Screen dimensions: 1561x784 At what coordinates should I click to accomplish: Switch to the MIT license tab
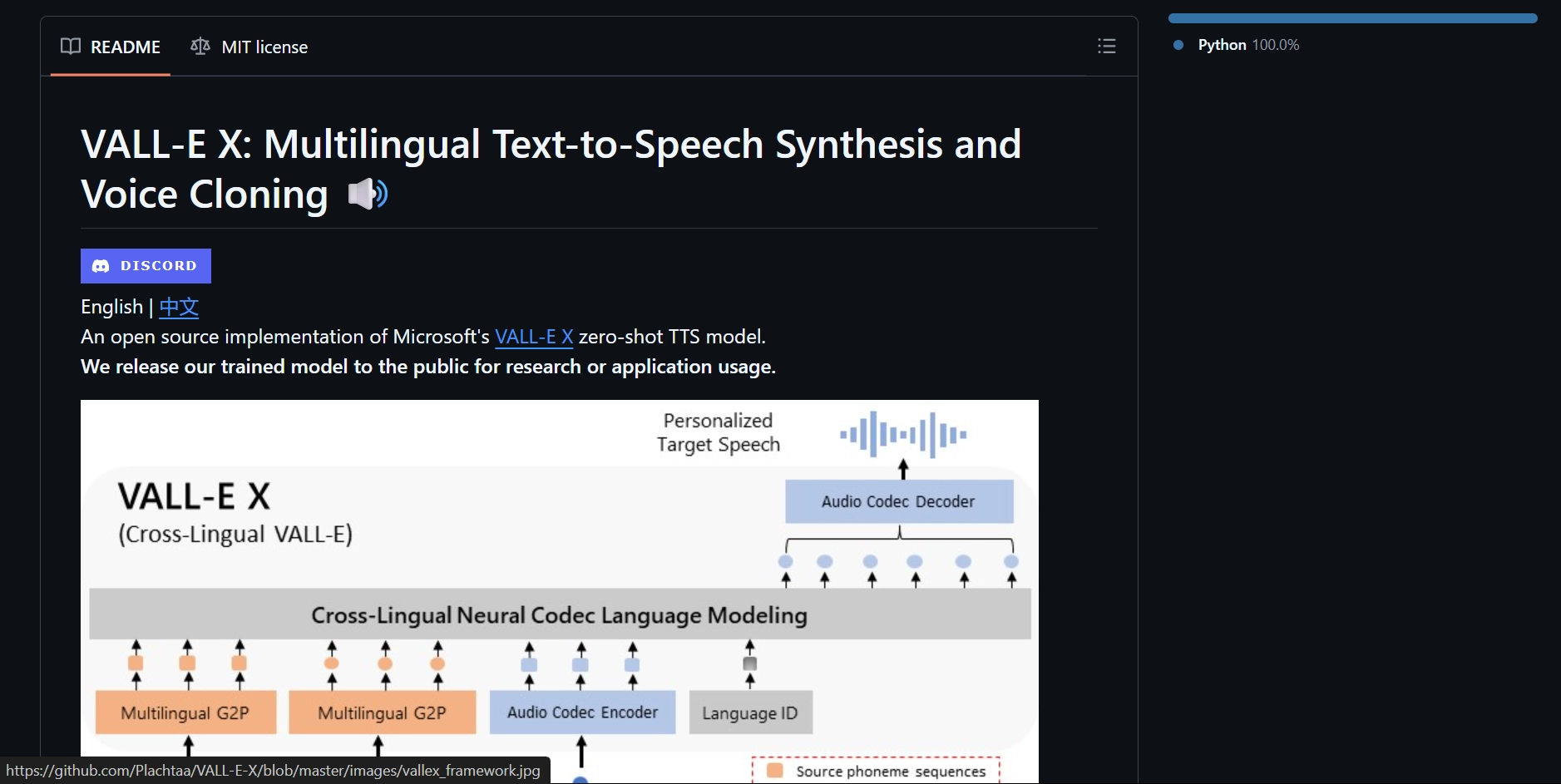pyautogui.click(x=249, y=47)
